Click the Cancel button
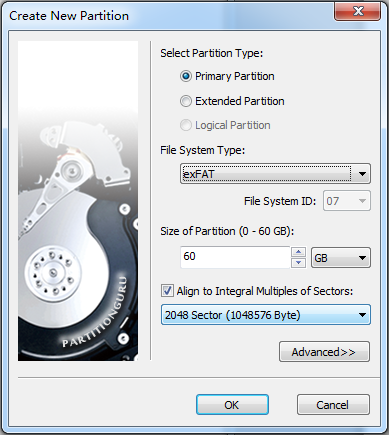The image size is (389, 435). coord(333,405)
